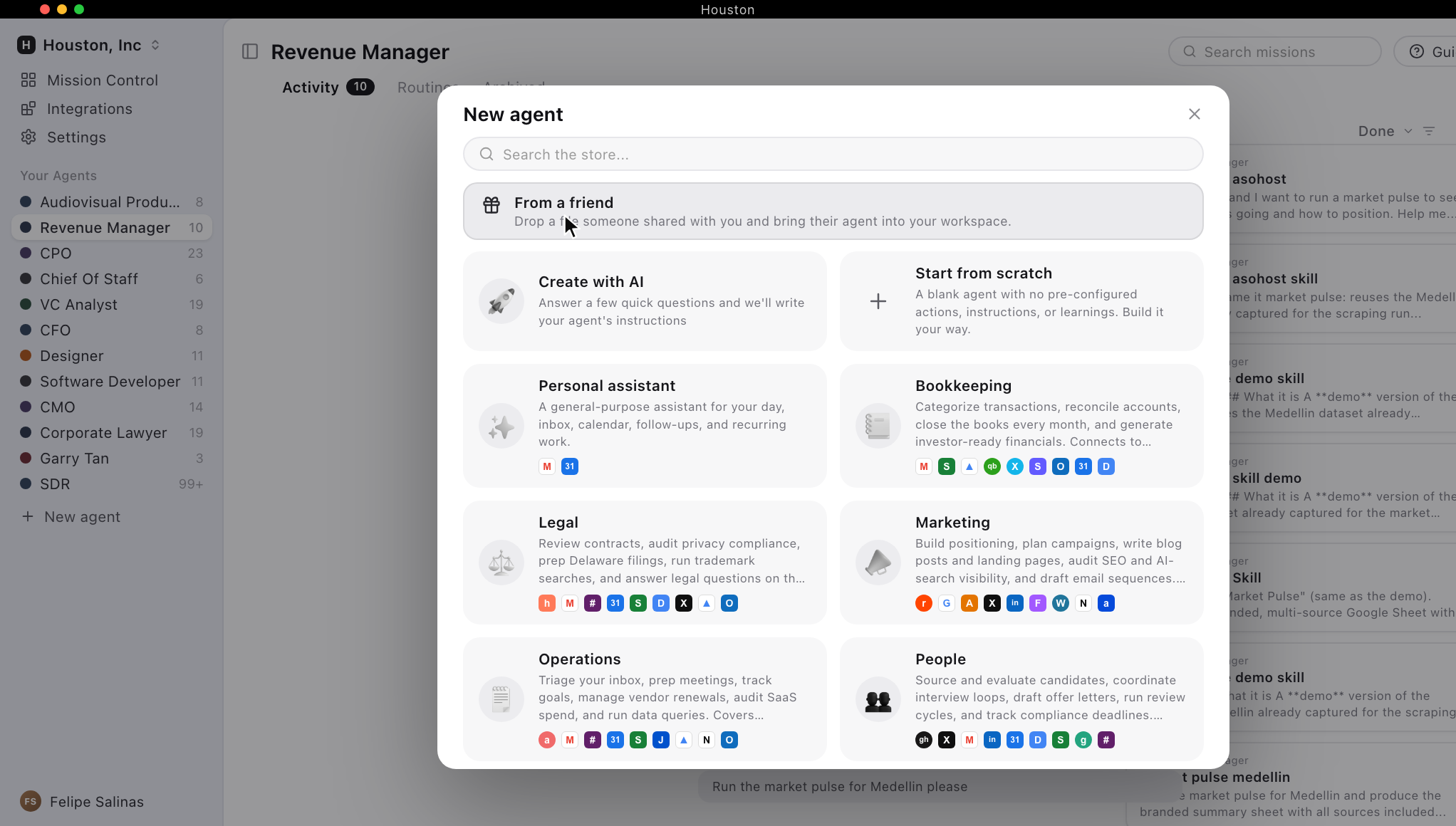Click the gift icon beside From a friend
Viewport: 1456px width, 826px height.
492,205
